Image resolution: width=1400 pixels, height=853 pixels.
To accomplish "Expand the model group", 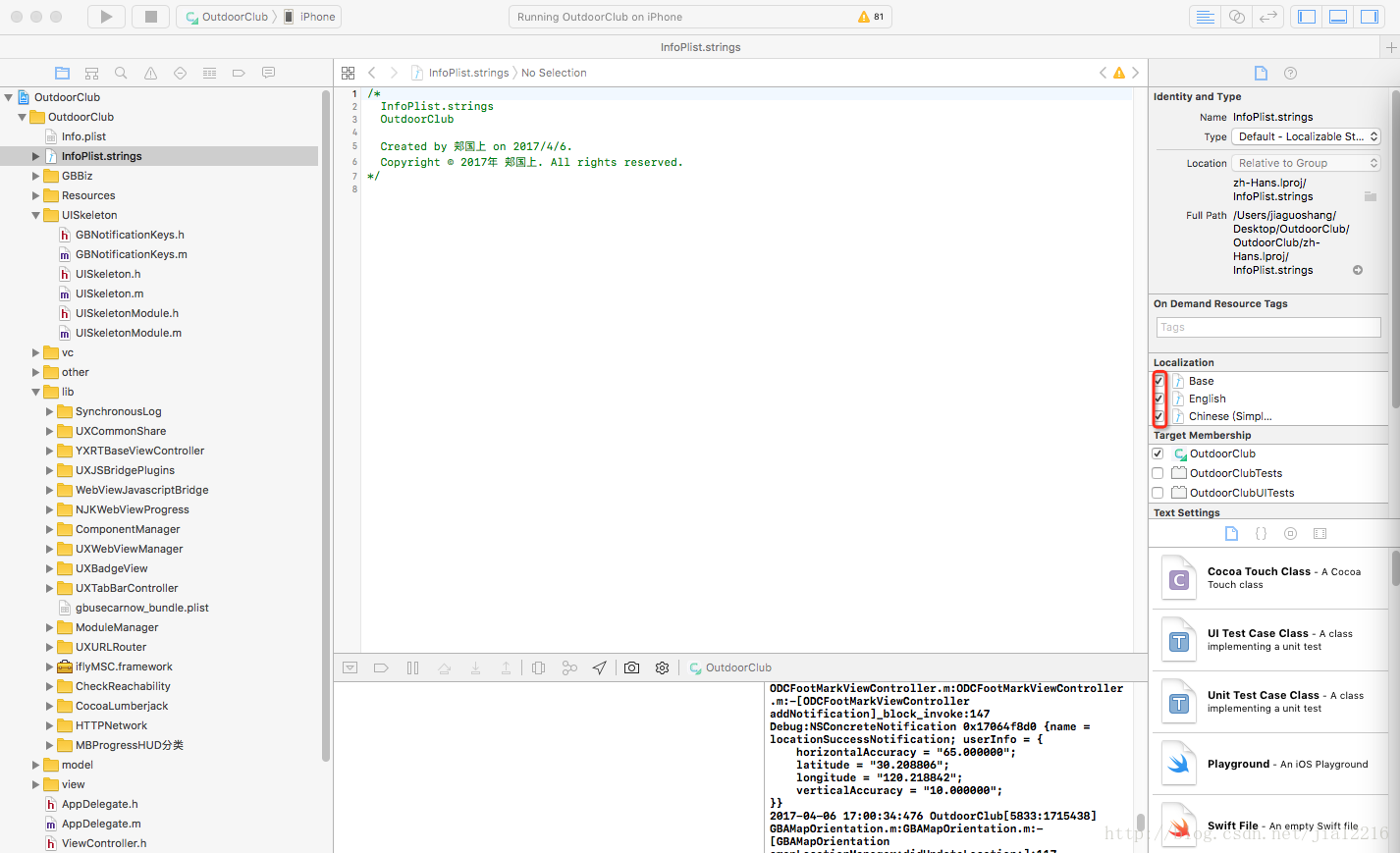I will coord(36,765).
